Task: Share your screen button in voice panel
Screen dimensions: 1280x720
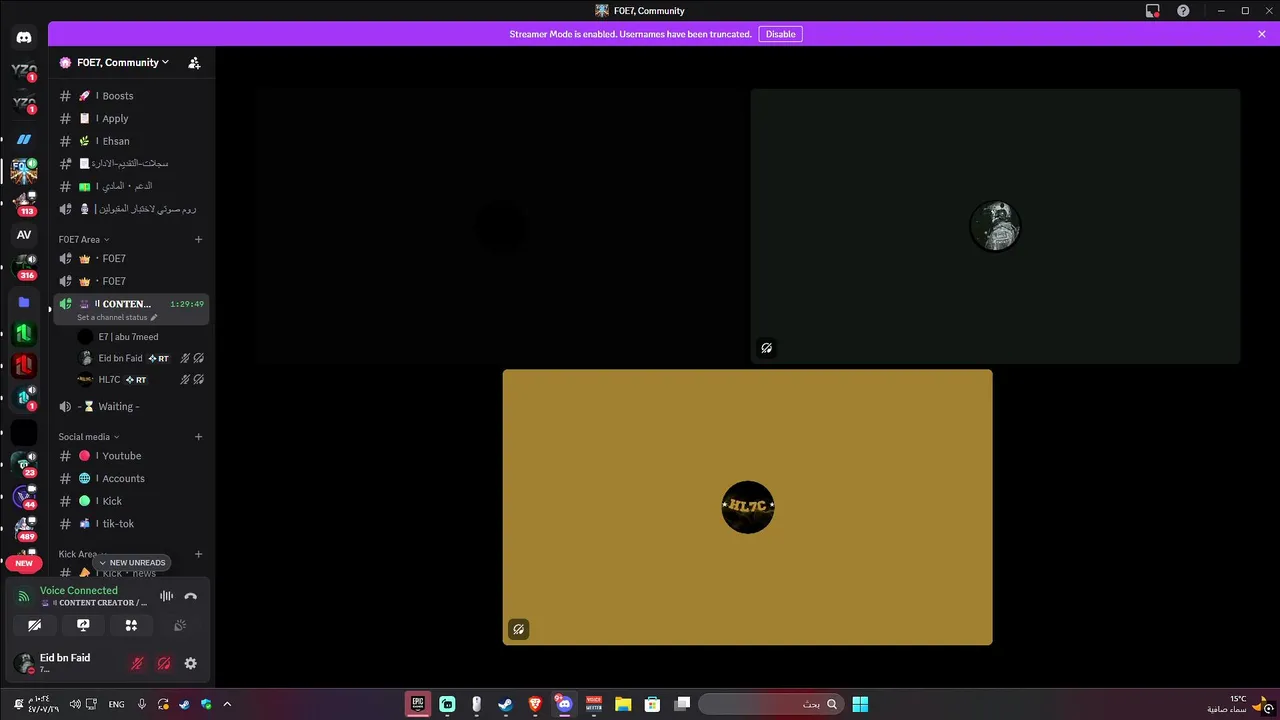Action: 83,625
